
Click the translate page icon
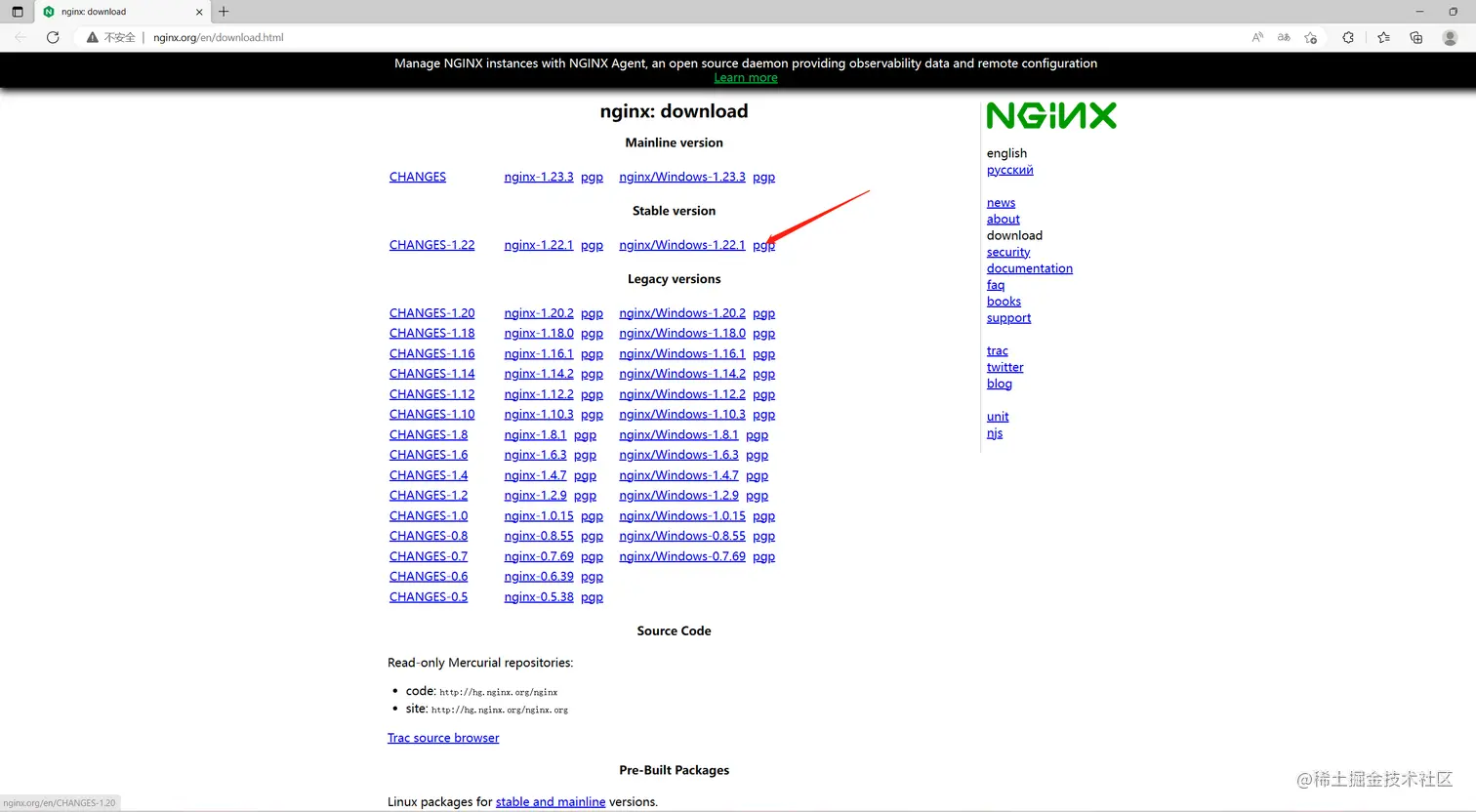[x=1284, y=37]
